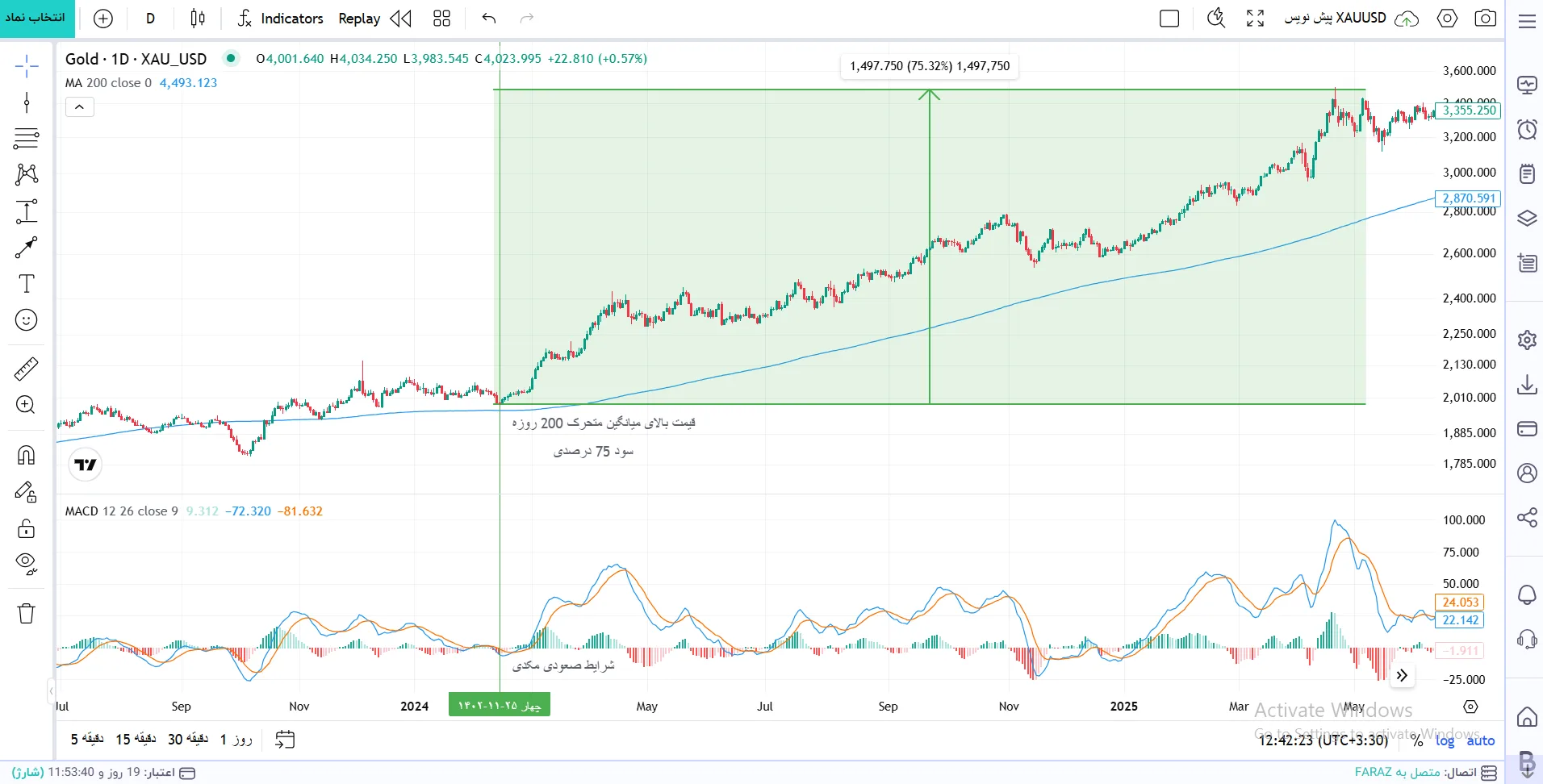Toggle auto scale mode
The width and height of the screenshot is (1543, 784).
tap(1481, 740)
